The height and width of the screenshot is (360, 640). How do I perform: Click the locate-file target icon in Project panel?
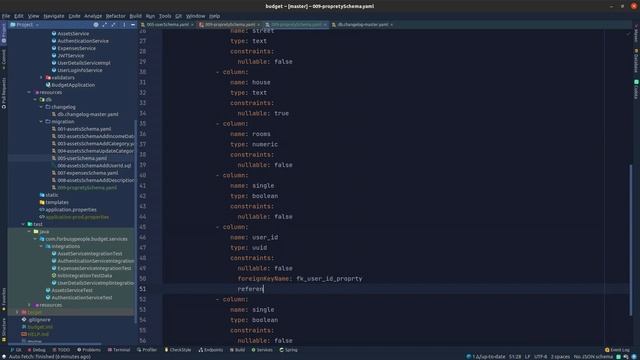96,25
